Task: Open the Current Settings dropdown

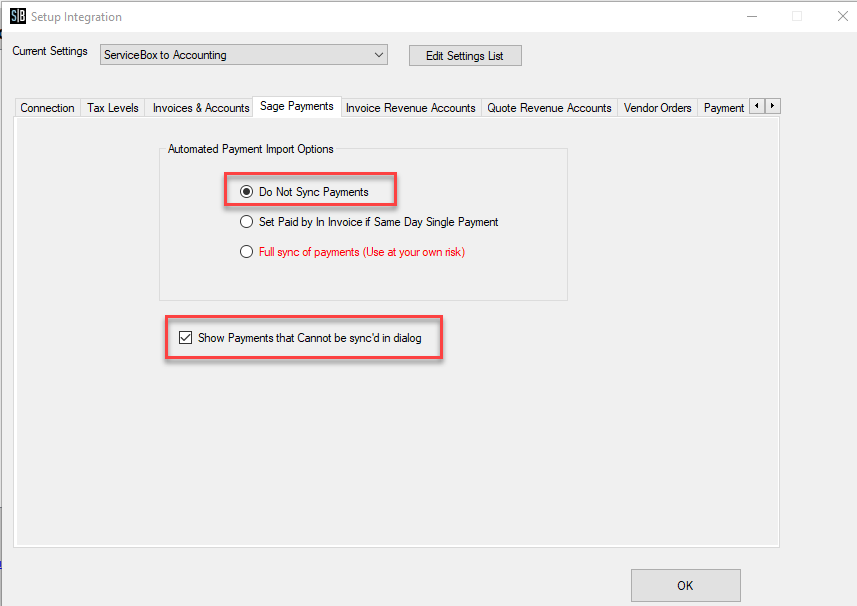Action: coord(244,55)
